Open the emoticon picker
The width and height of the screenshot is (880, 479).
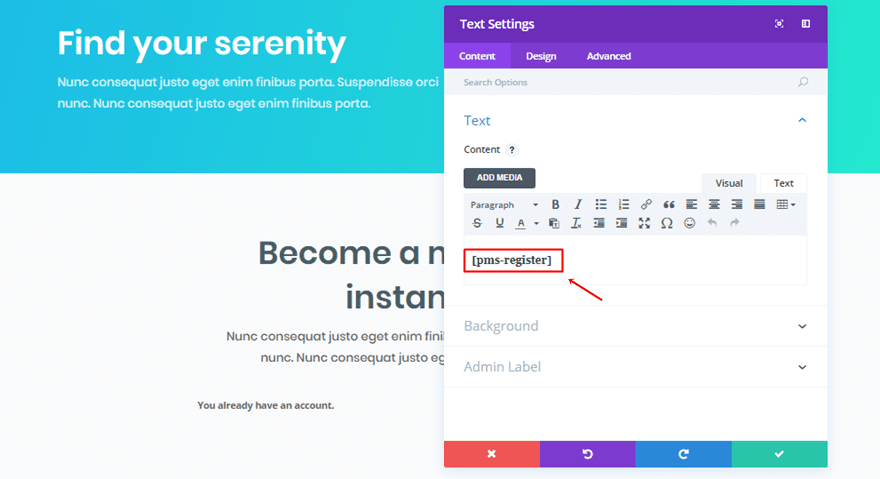click(x=689, y=223)
